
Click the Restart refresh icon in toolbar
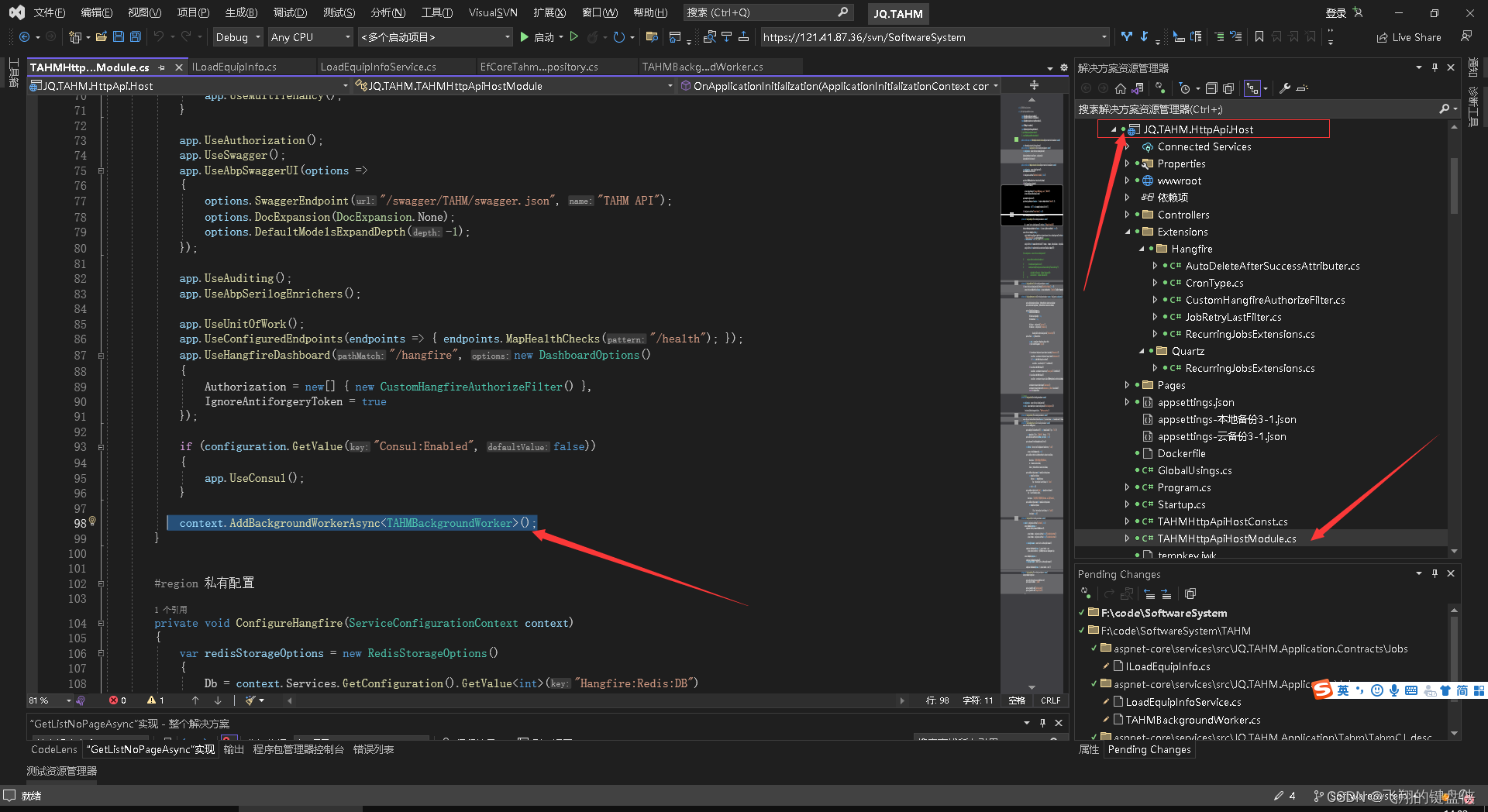coord(618,36)
